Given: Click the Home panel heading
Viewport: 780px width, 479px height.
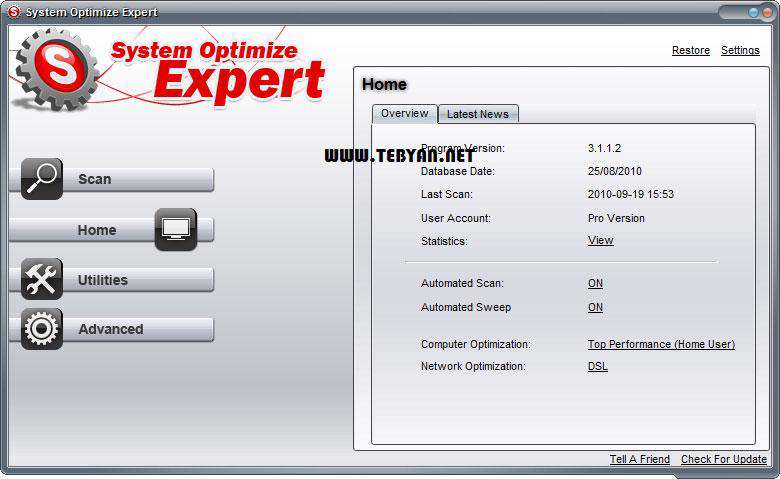Looking at the screenshot, I should pyautogui.click(x=384, y=85).
